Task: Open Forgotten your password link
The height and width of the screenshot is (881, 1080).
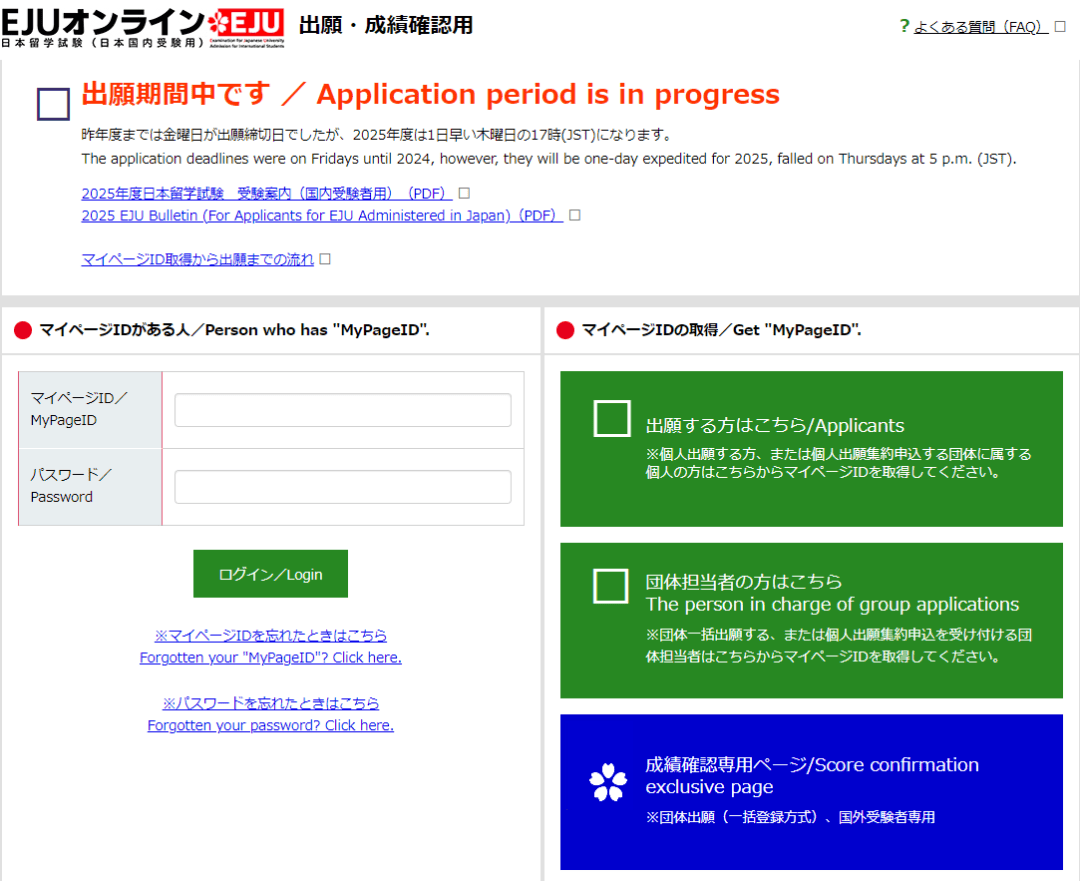Action: tap(271, 714)
